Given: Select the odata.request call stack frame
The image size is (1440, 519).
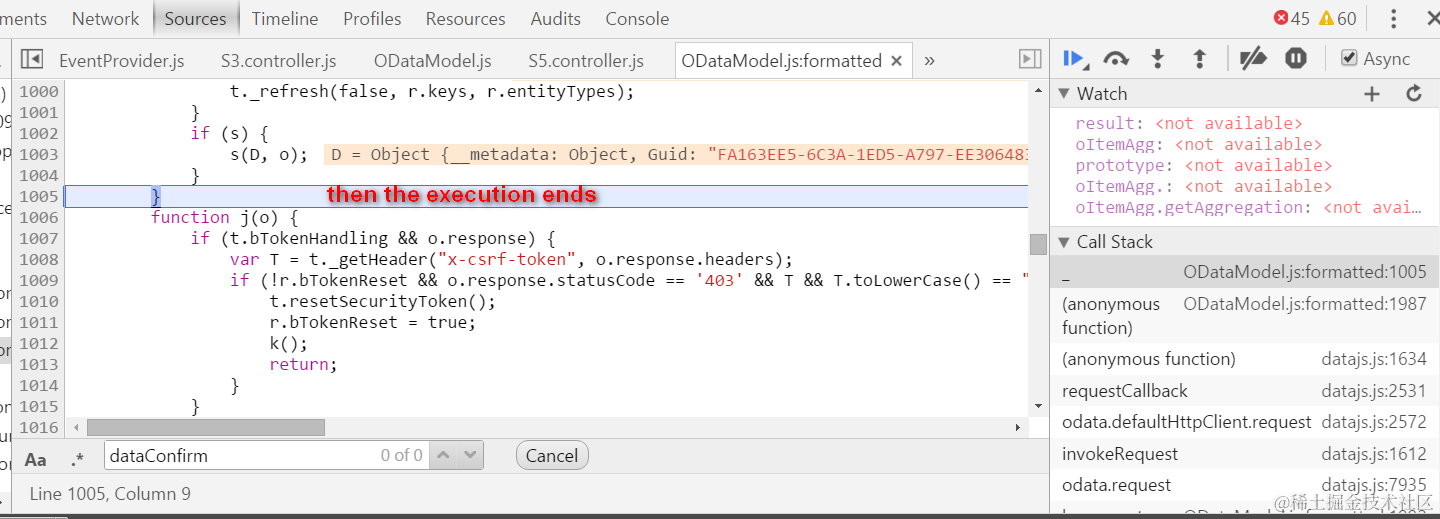Looking at the screenshot, I should tap(1244, 485).
